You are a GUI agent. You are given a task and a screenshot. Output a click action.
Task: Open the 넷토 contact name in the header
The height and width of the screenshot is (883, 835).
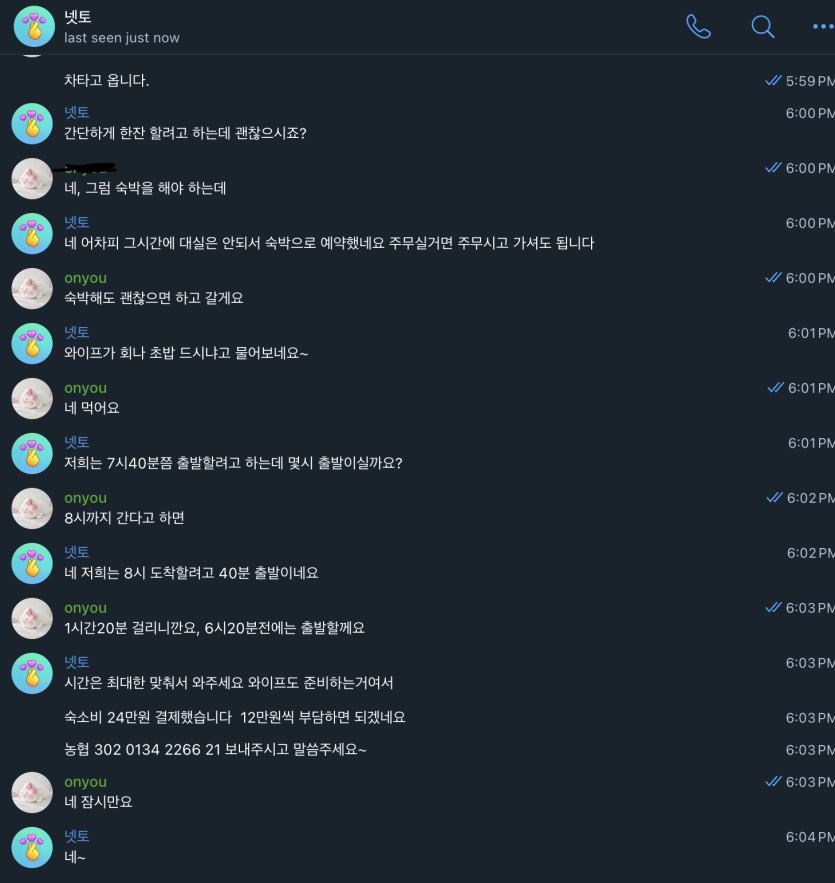point(78,17)
